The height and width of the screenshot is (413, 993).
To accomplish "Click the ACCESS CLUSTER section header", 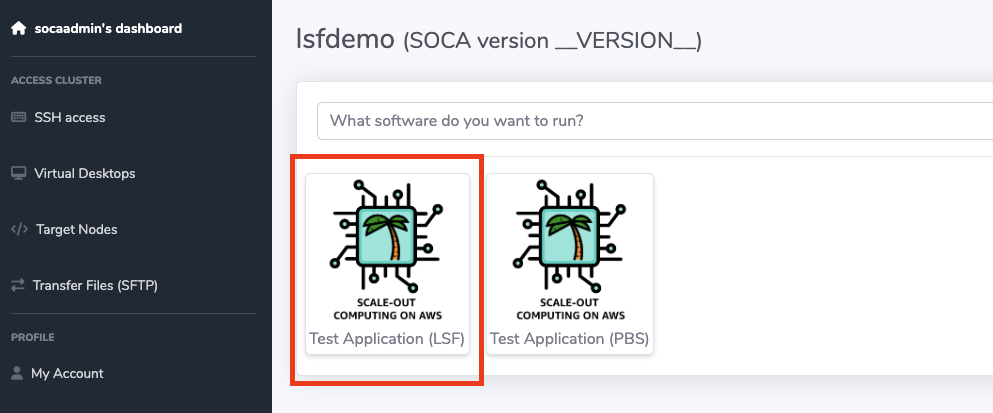I will [x=56, y=81].
